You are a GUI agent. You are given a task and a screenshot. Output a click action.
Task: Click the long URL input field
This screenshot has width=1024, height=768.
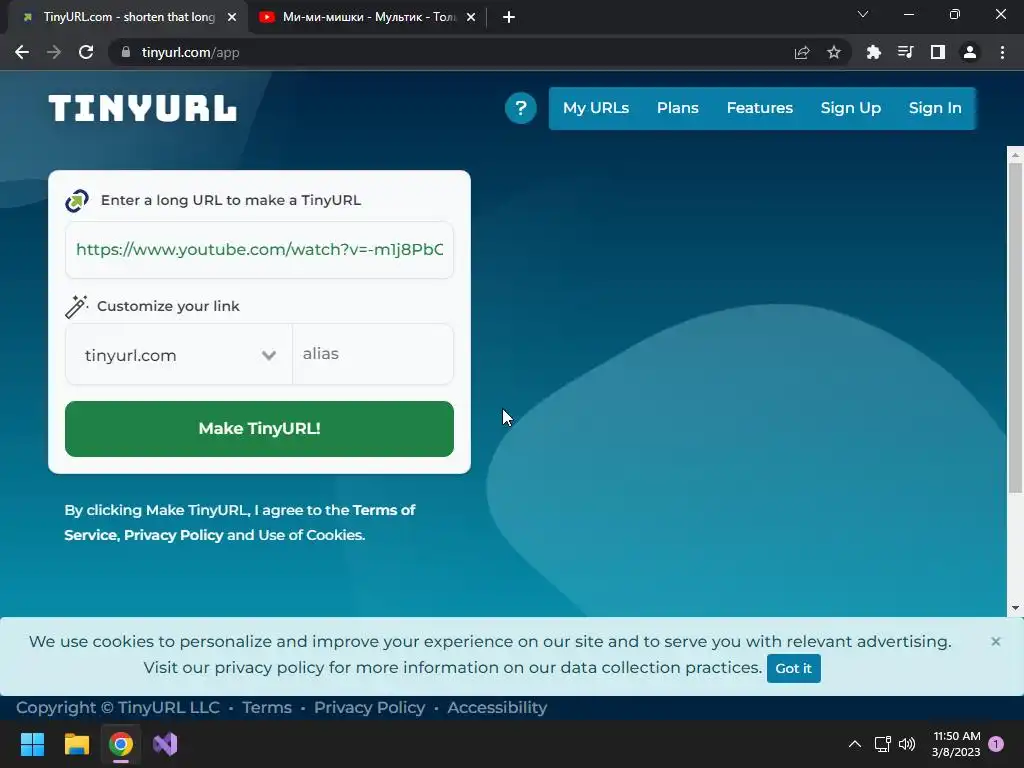259,249
